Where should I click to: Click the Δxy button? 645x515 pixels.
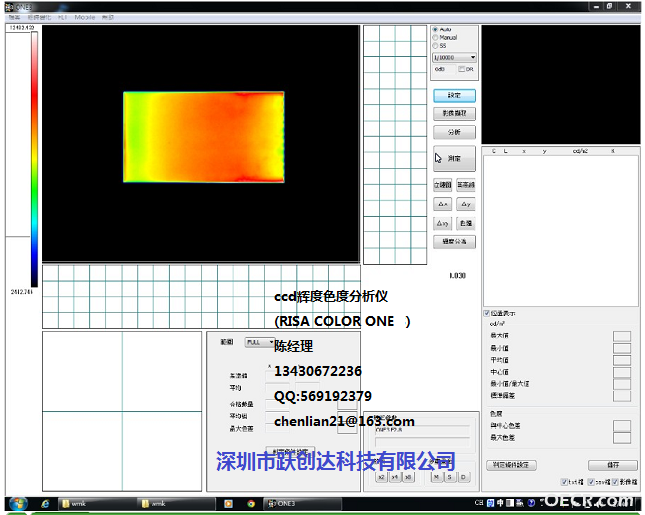(443, 223)
